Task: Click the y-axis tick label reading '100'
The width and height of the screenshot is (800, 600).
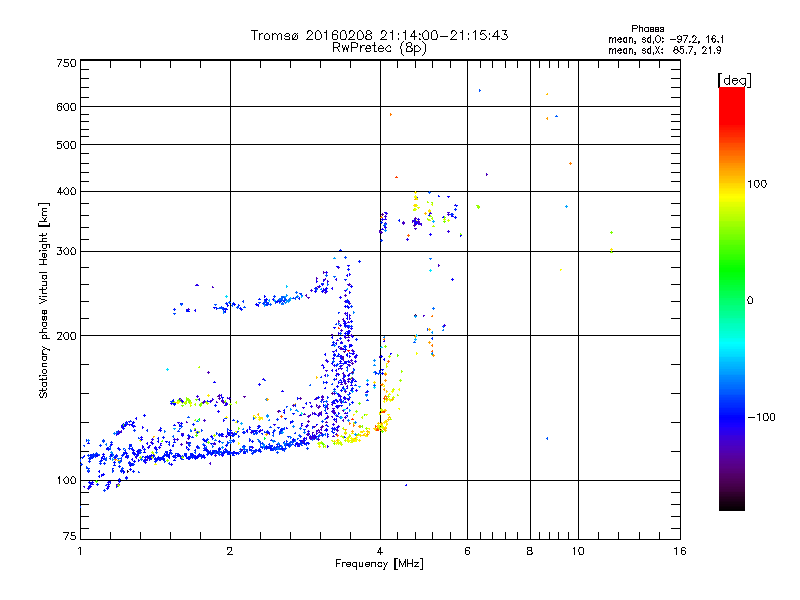Action: click(66, 480)
